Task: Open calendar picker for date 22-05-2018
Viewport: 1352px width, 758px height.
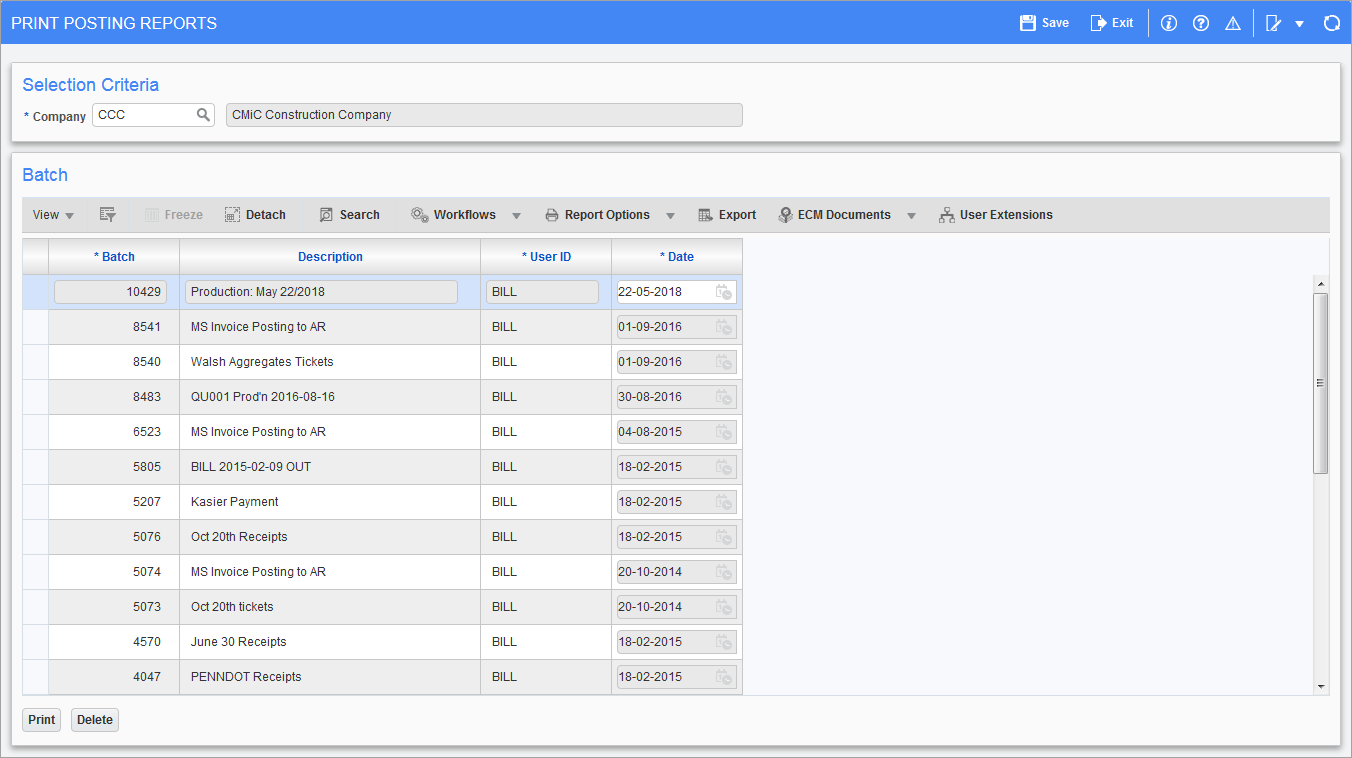Action: tap(723, 292)
